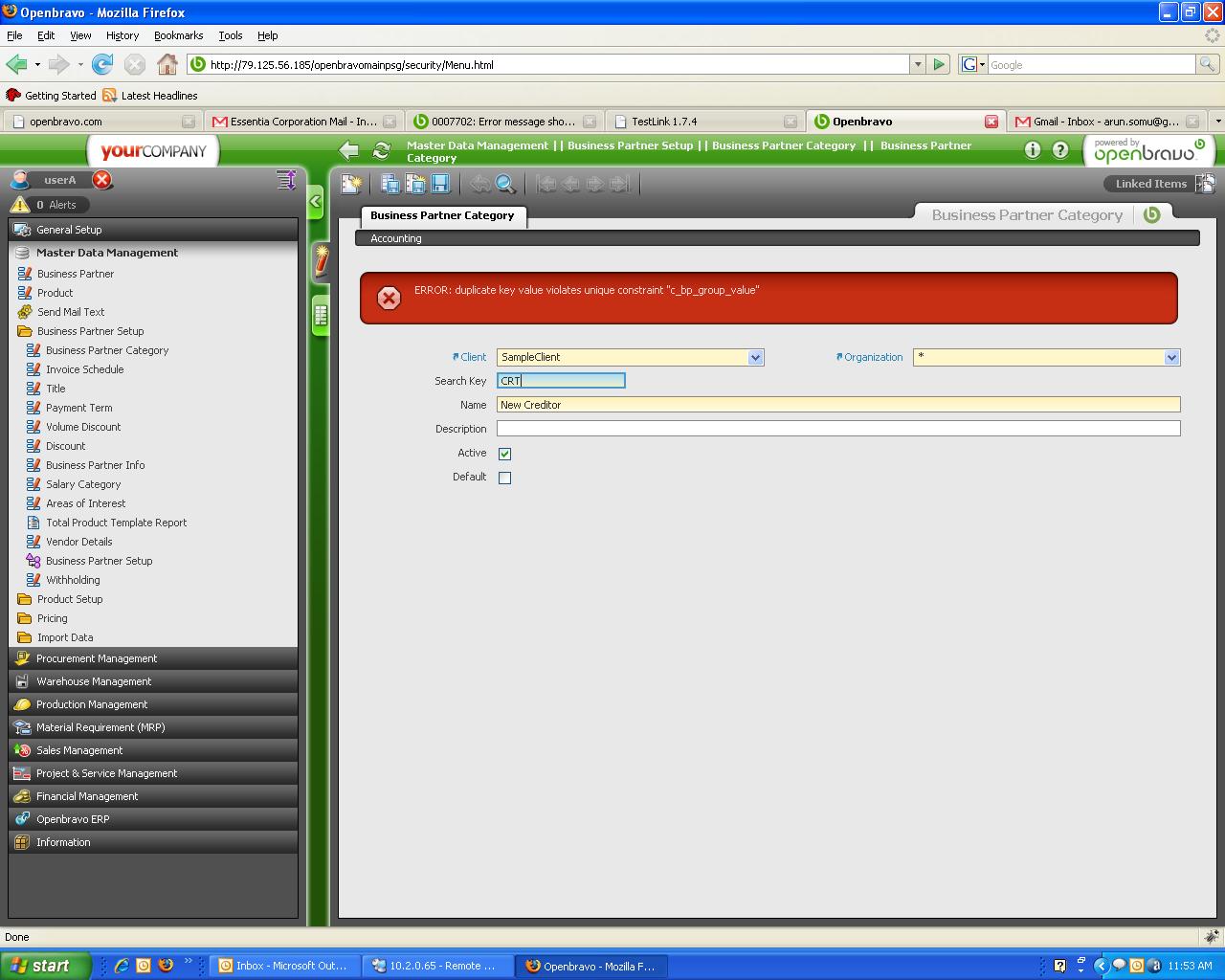Screen dimensions: 1225x980
Task: Click the Google search magnifier button
Action: point(1208,64)
